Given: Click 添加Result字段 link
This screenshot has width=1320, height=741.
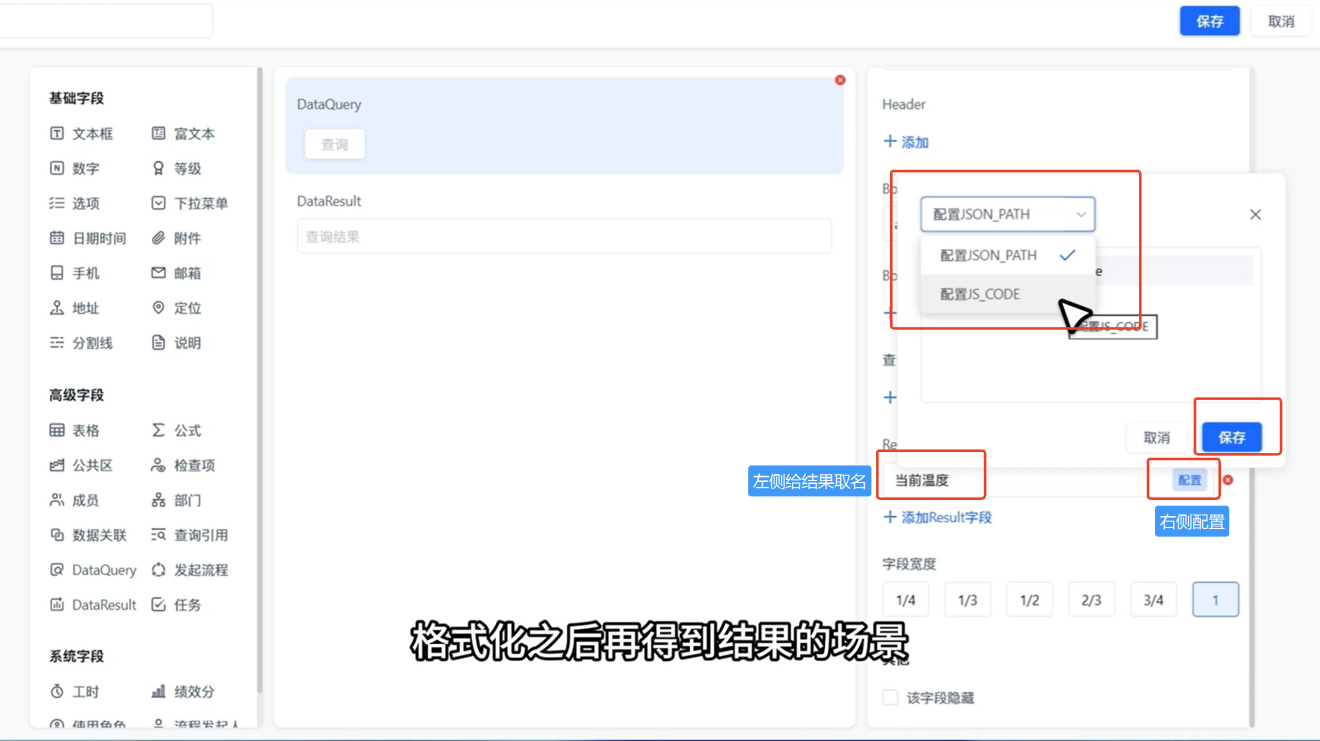Looking at the screenshot, I should [x=938, y=517].
